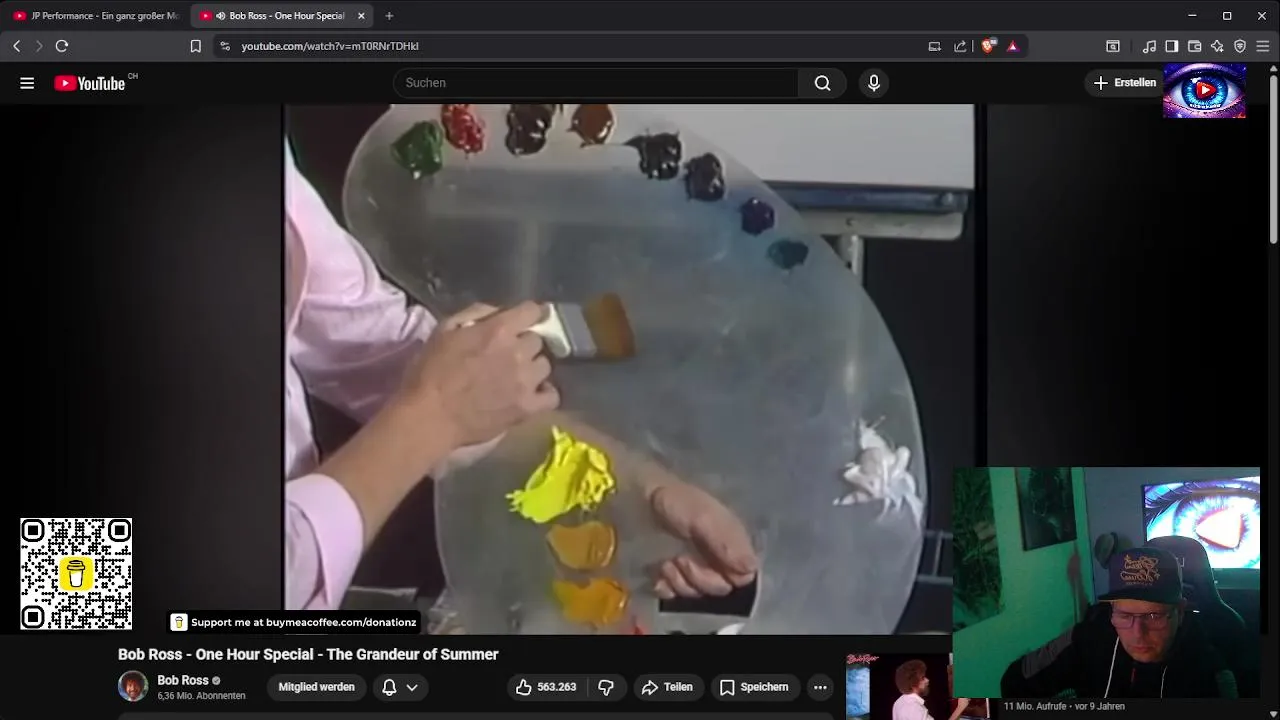View site information icon in address bar
Screen dimensions: 1280x720
tap(225, 46)
